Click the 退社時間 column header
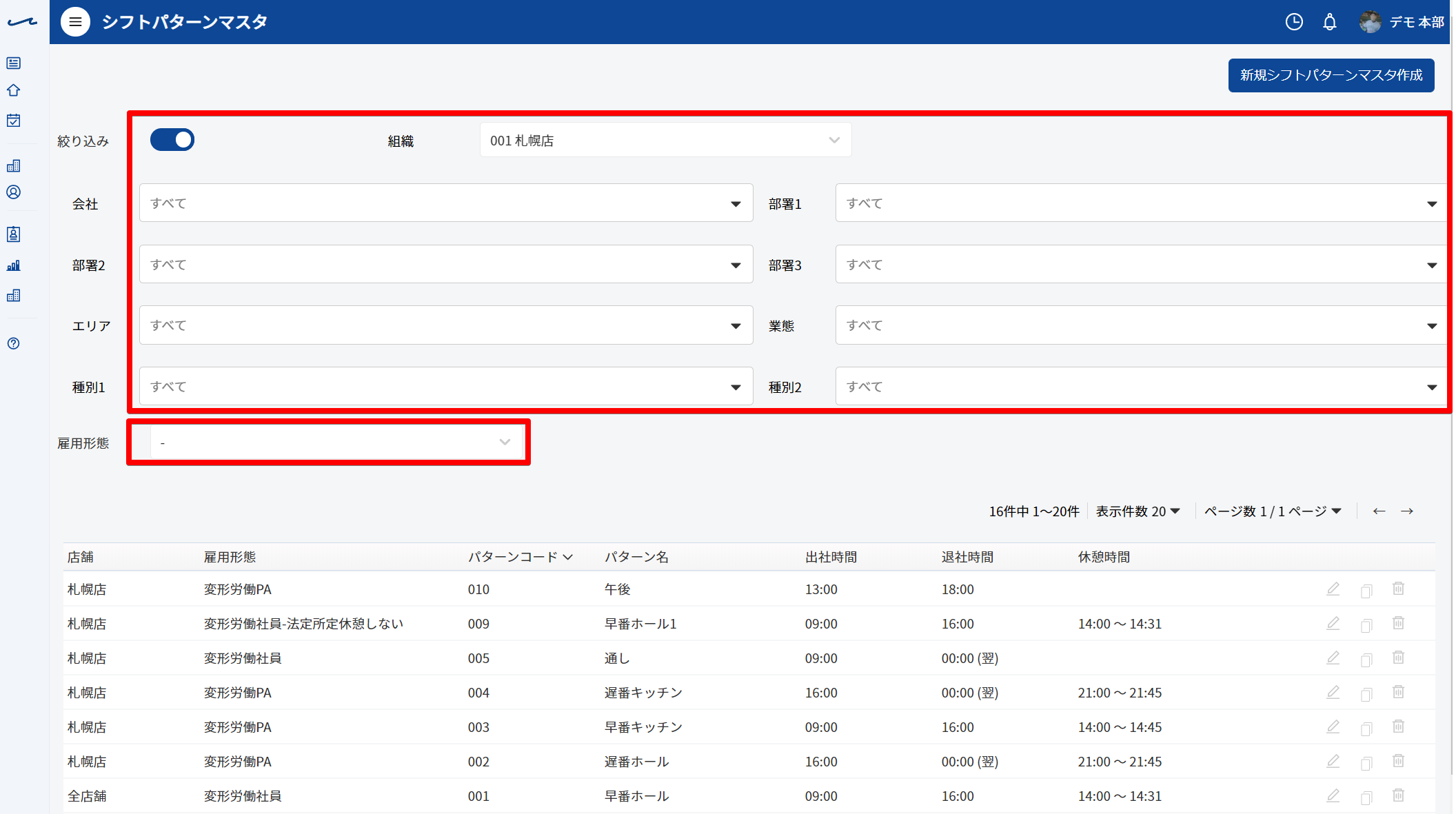 coord(967,557)
